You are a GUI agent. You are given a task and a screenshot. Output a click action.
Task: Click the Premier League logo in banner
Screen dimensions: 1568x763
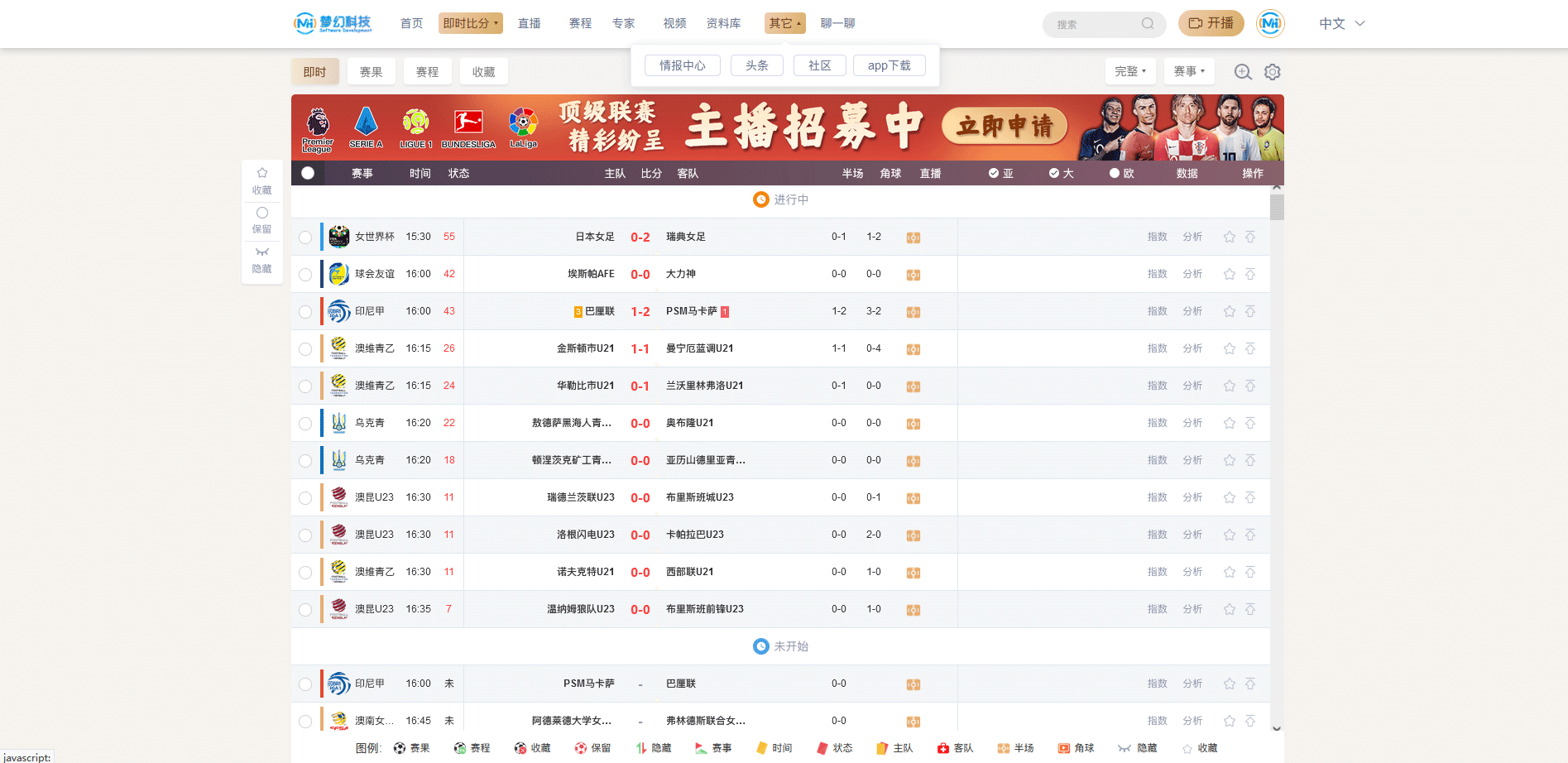click(x=318, y=129)
